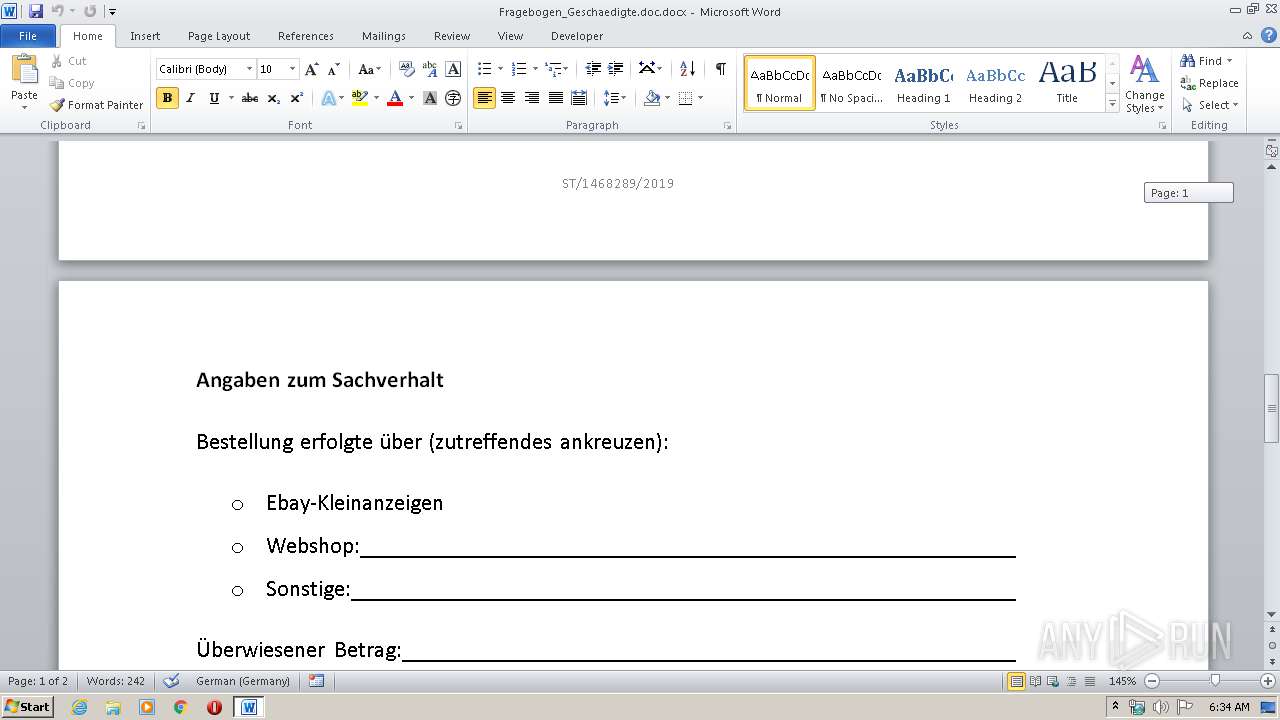Expand bullets list dropdown
This screenshot has width=1280, height=720.
[501, 69]
